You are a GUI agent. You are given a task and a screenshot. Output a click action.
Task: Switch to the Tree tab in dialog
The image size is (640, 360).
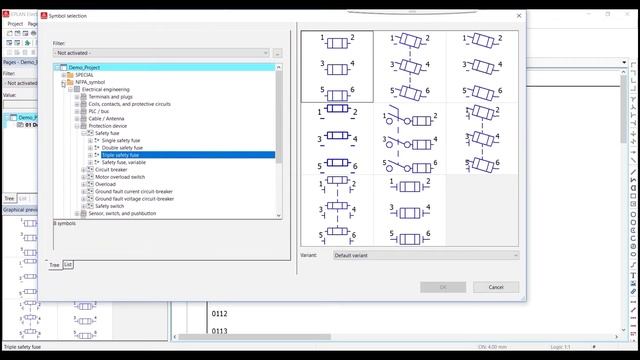tap(54, 265)
